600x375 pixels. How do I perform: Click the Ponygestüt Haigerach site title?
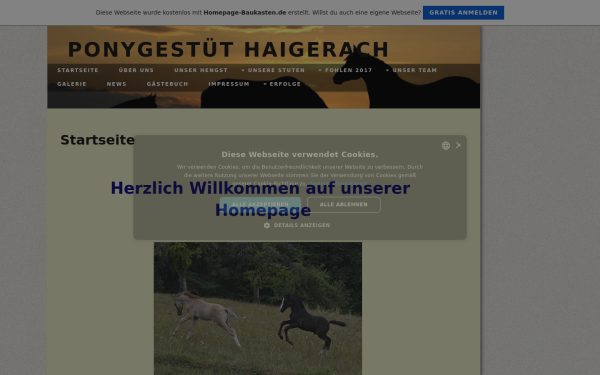click(x=228, y=49)
